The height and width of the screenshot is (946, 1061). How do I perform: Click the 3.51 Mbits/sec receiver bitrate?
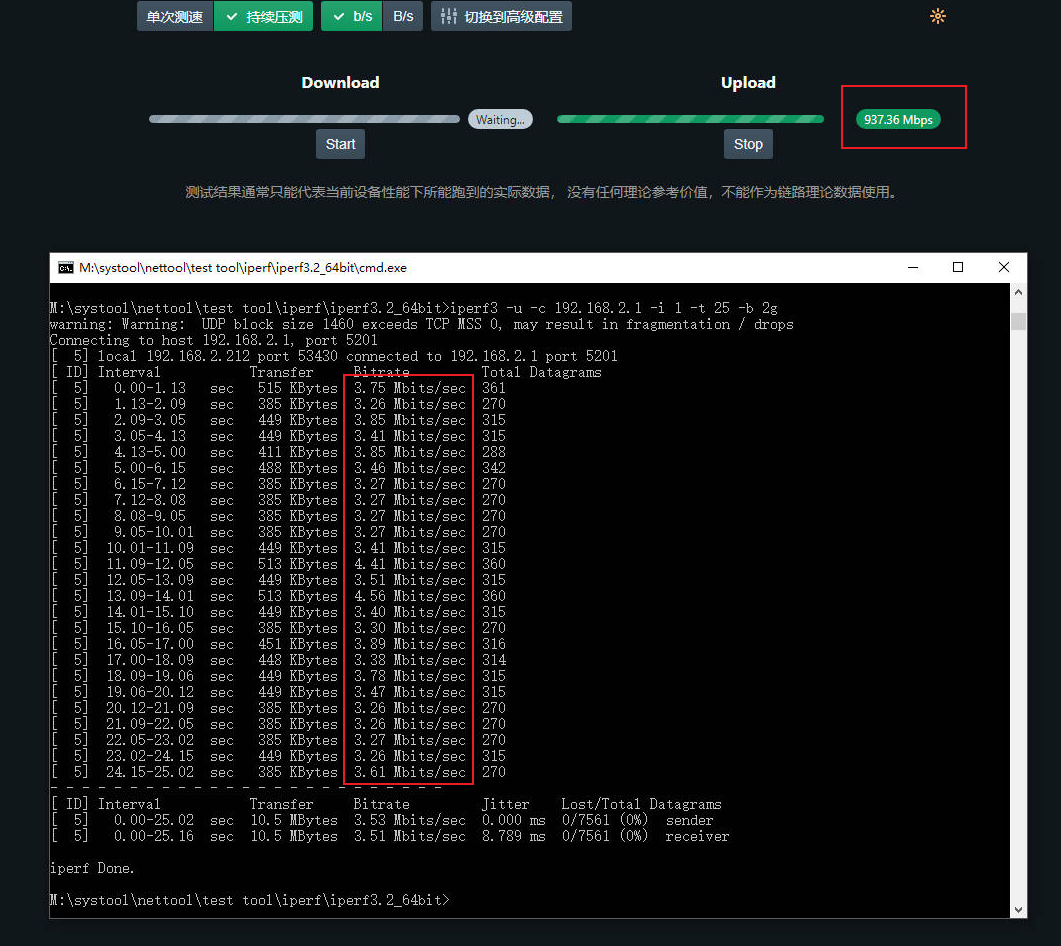[410, 836]
